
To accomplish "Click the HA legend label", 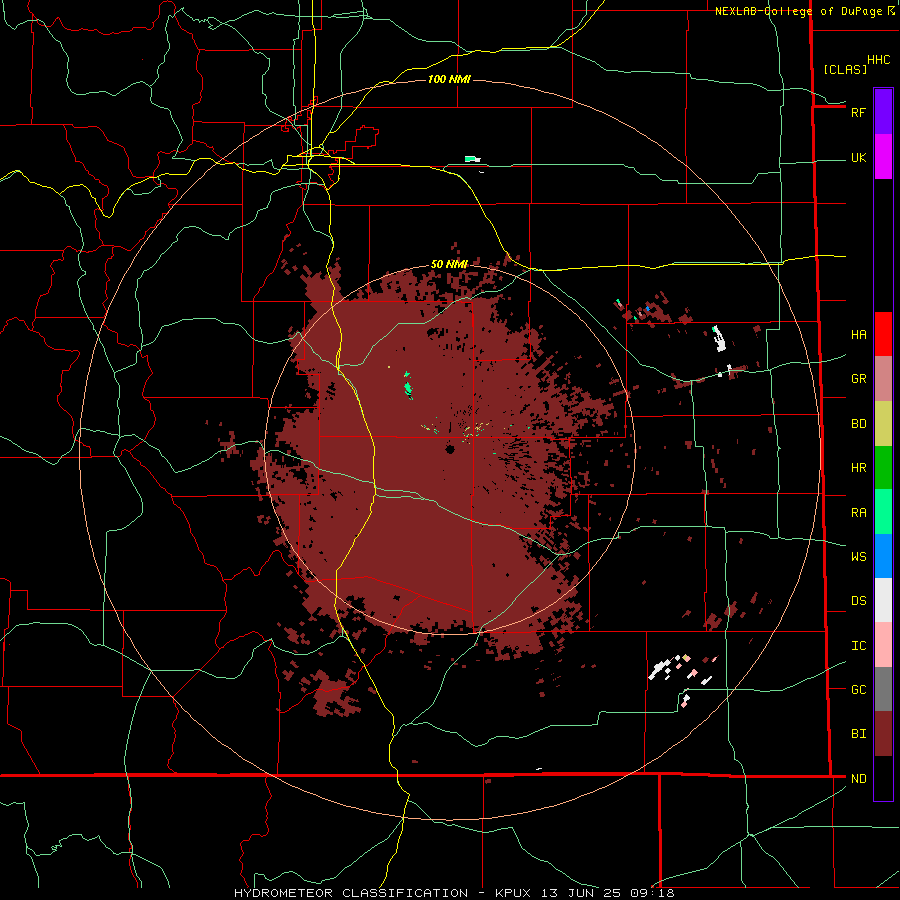I will click(858, 334).
